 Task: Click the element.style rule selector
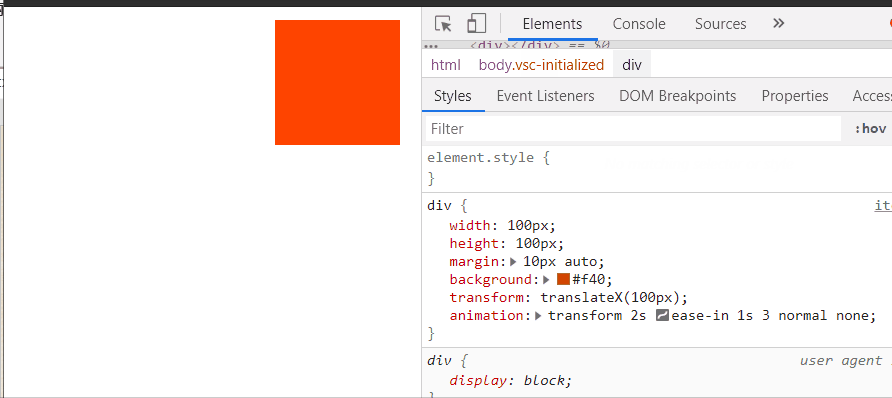pos(480,157)
